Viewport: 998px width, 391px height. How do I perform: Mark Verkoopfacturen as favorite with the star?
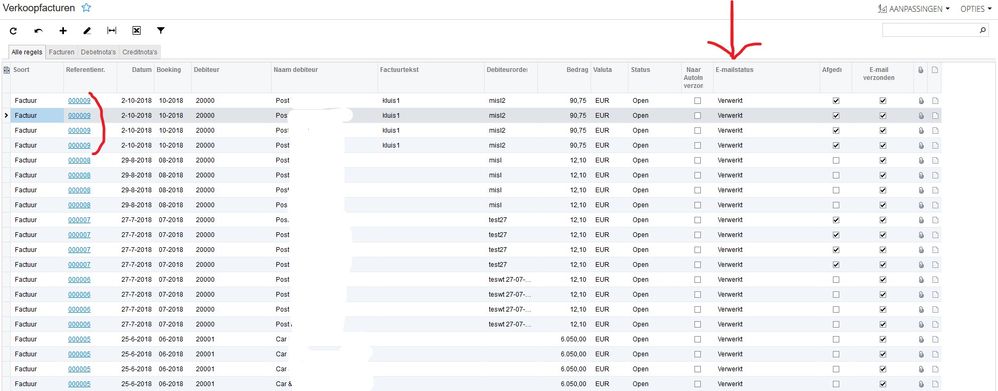coord(86,8)
